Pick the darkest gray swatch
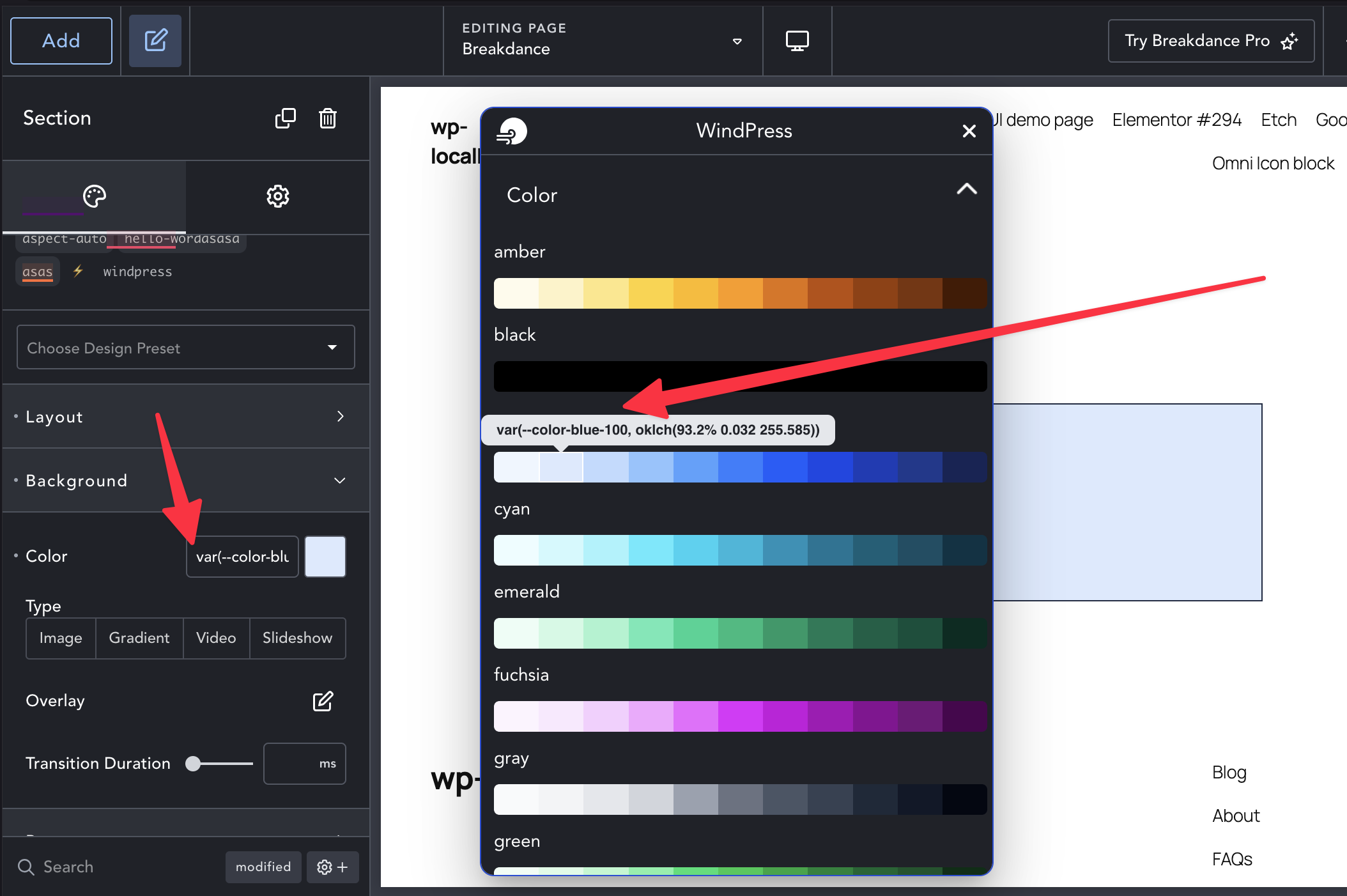Image resolution: width=1347 pixels, height=896 pixels. point(965,799)
